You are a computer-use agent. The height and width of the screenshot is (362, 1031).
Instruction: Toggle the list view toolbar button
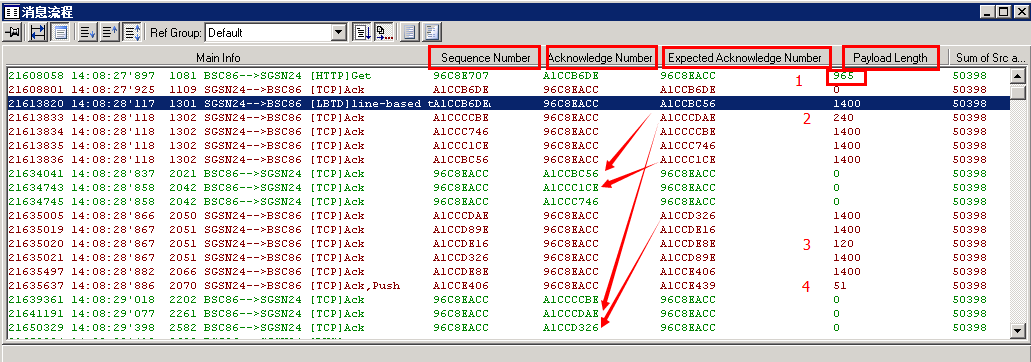click(60, 32)
